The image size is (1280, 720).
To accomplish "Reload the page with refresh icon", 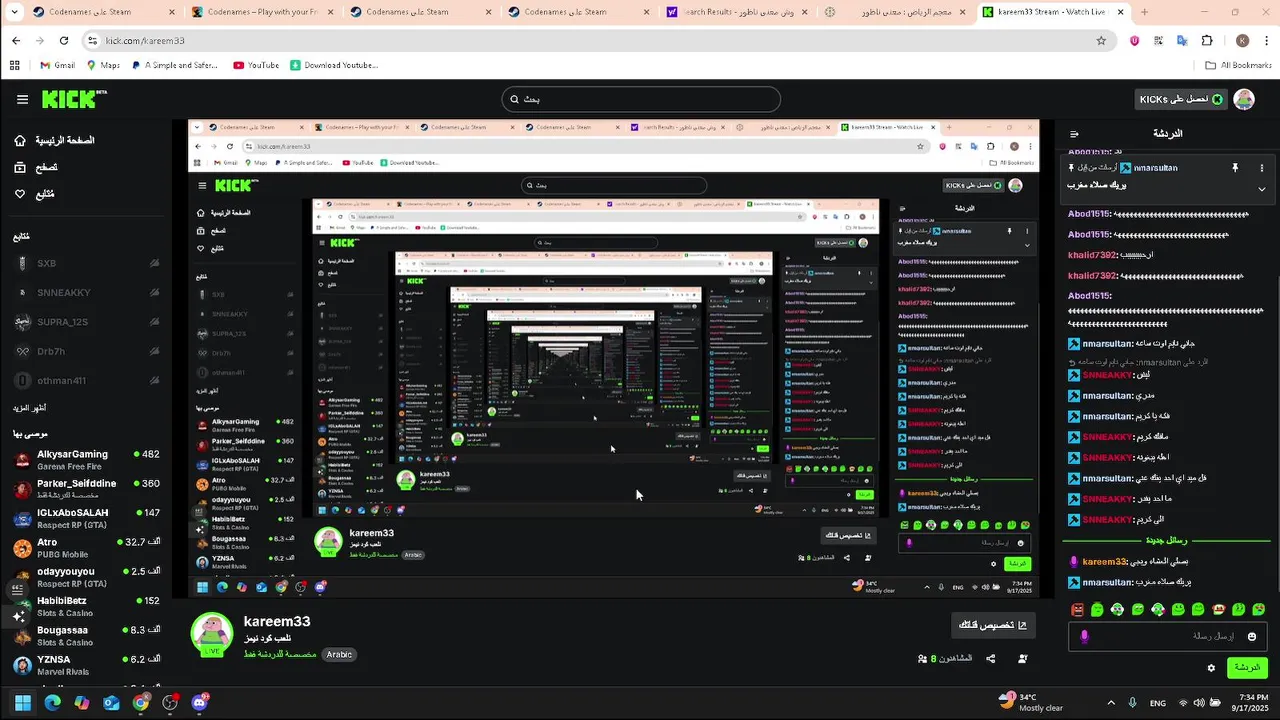I will (64, 41).
